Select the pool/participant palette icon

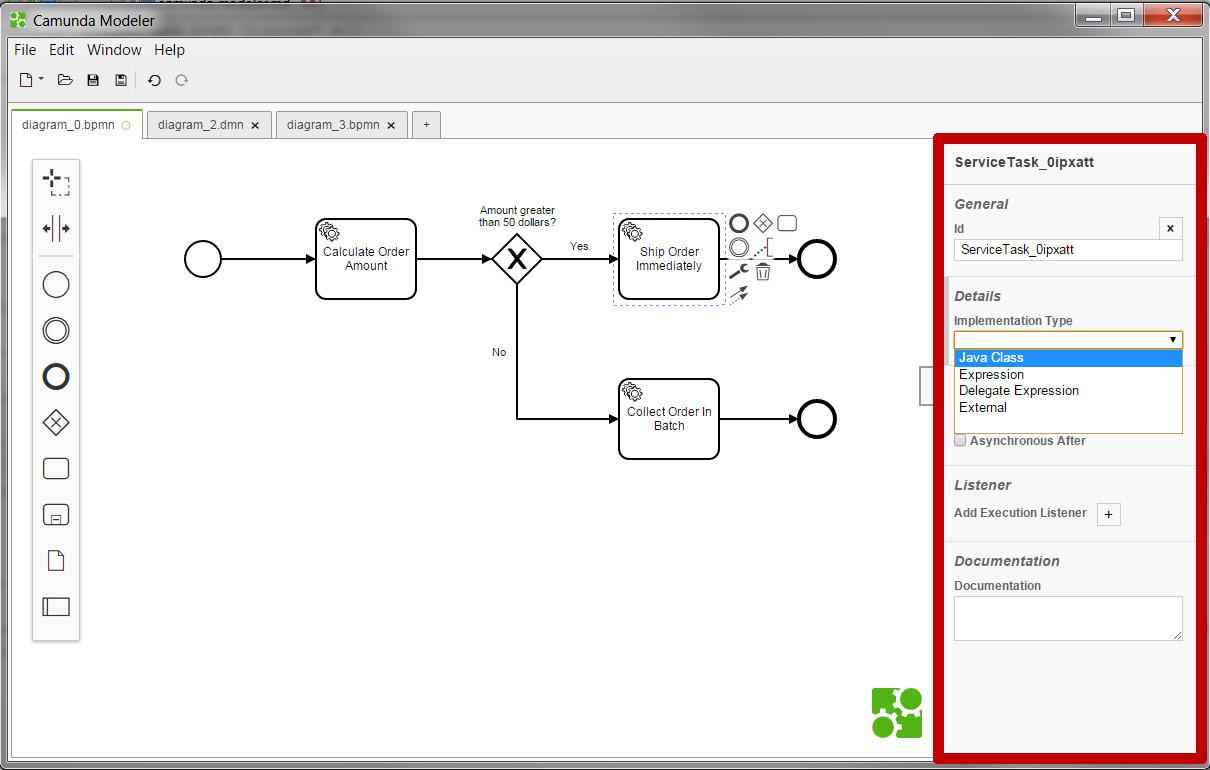(x=56, y=607)
